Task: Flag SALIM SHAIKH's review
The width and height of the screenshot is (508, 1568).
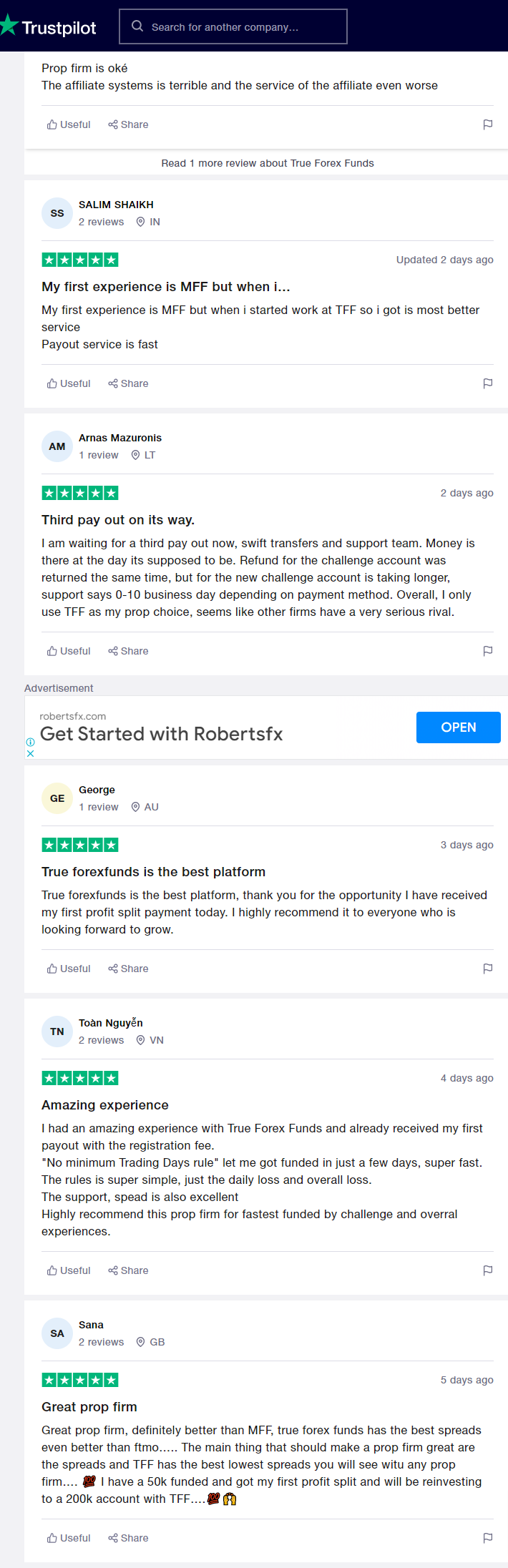Action: tap(488, 383)
